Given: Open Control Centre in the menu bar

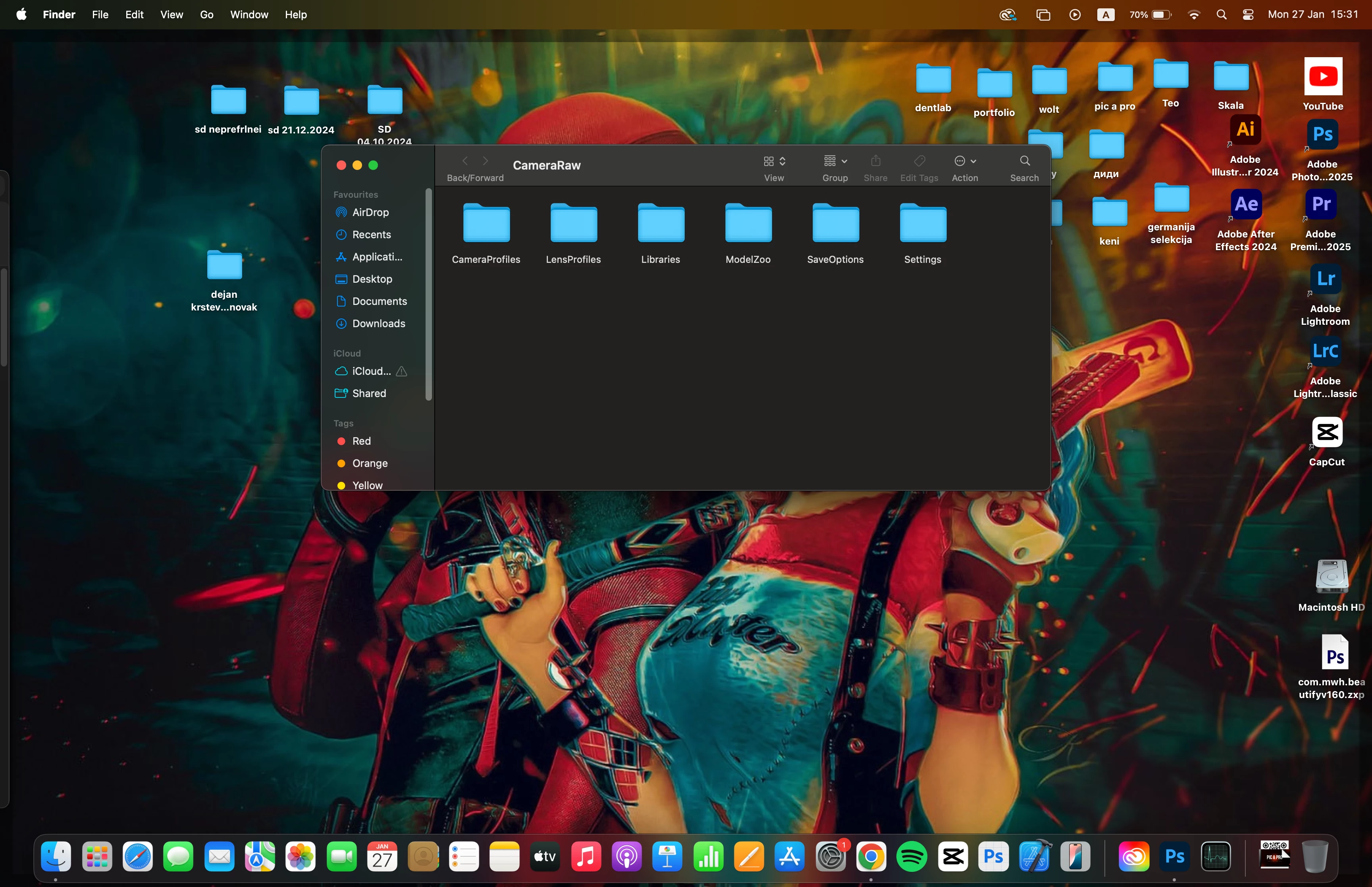Looking at the screenshot, I should pos(1248,14).
